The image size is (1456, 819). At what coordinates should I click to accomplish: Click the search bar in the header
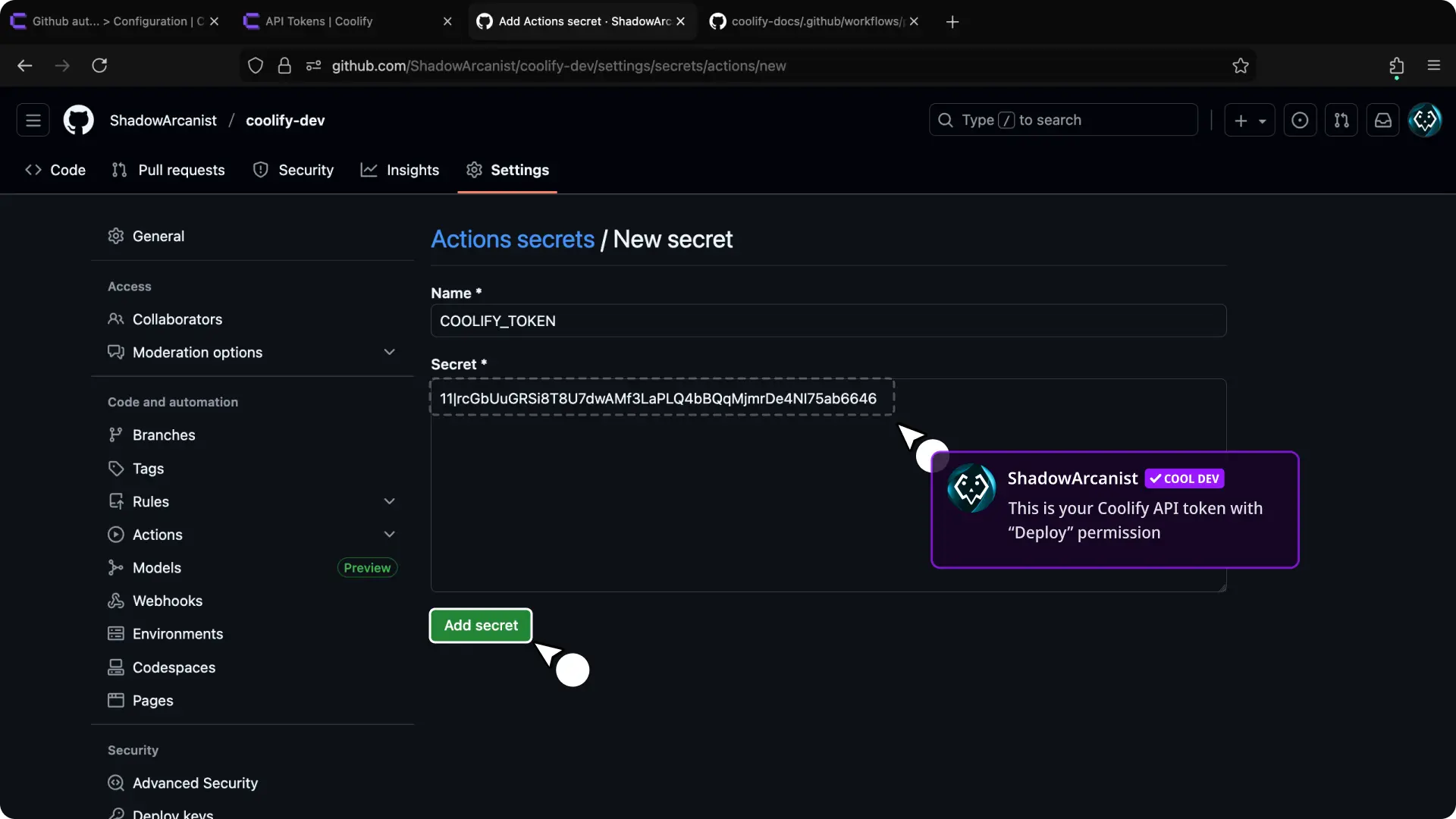click(x=1063, y=121)
